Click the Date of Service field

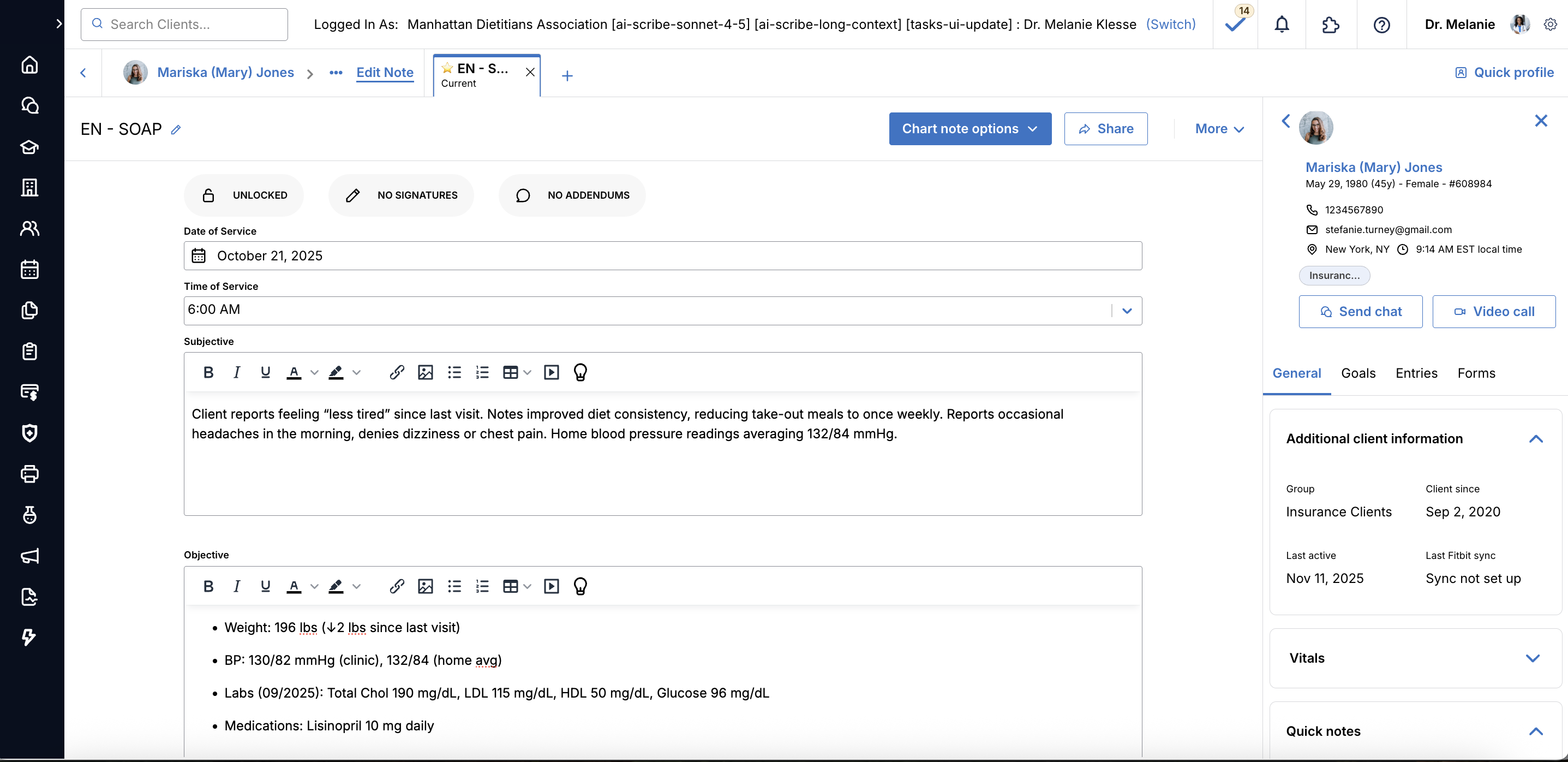point(662,256)
